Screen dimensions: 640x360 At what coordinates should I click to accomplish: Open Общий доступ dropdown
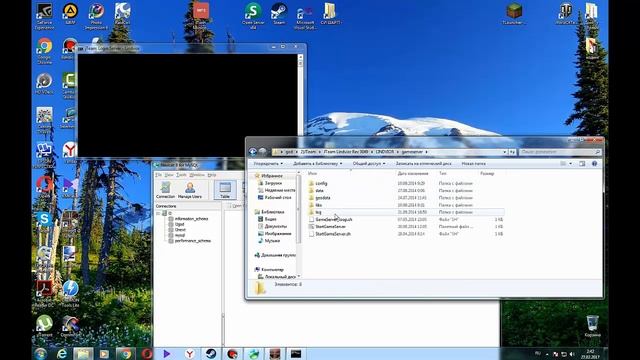369,164
